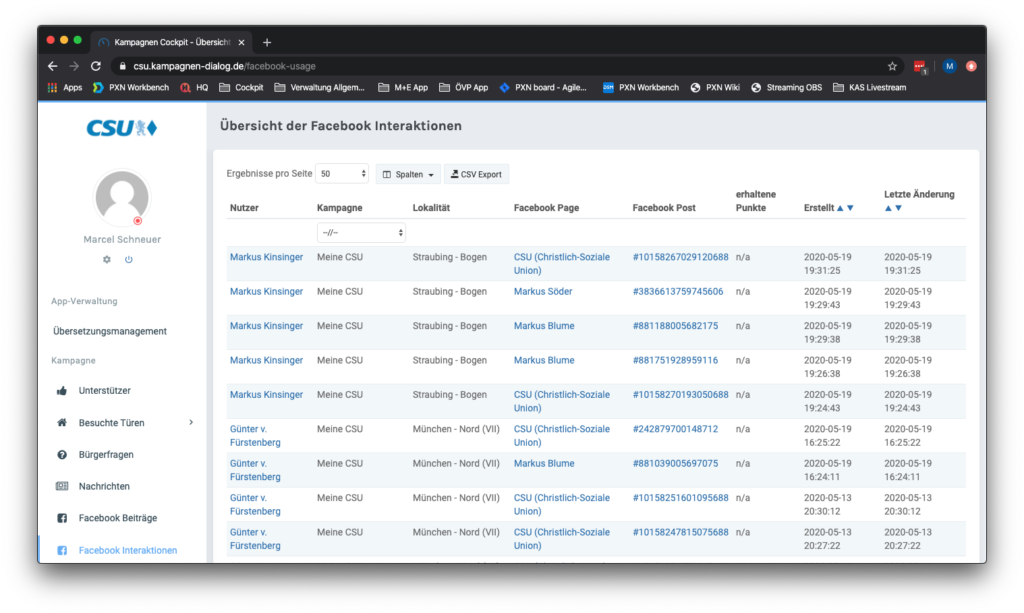Open CSU page link in 19:24:43 row
The image size is (1024, 613).
(x=562, y=401)
